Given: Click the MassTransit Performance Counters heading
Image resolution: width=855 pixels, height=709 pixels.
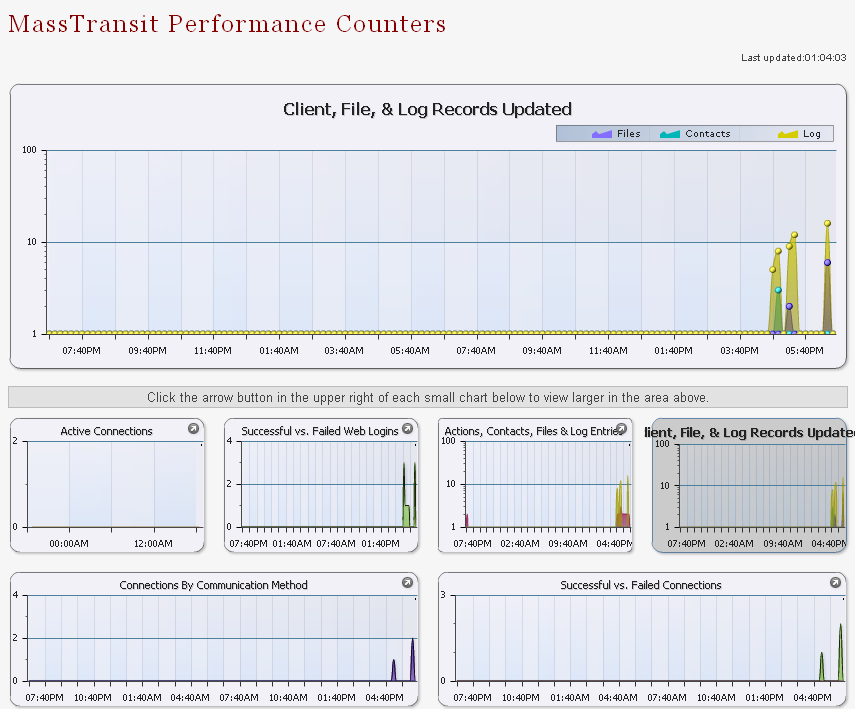Looking at the screenshot, I should coord(227,24).
